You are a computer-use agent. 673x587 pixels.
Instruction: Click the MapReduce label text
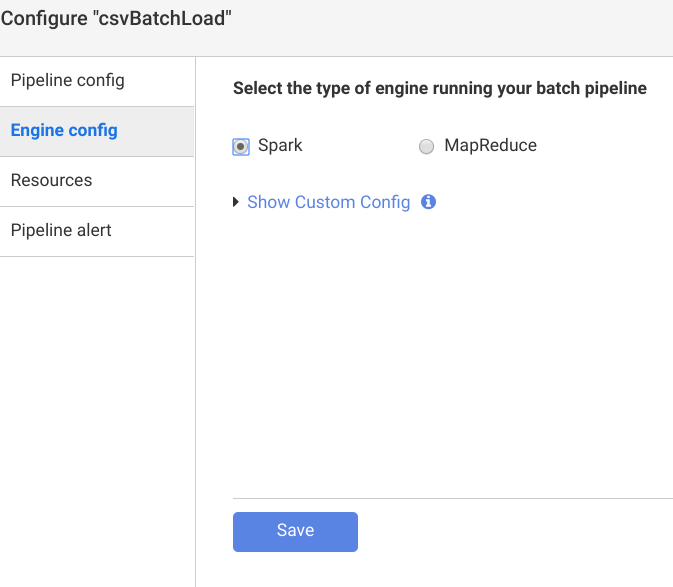tap(490, 145)
